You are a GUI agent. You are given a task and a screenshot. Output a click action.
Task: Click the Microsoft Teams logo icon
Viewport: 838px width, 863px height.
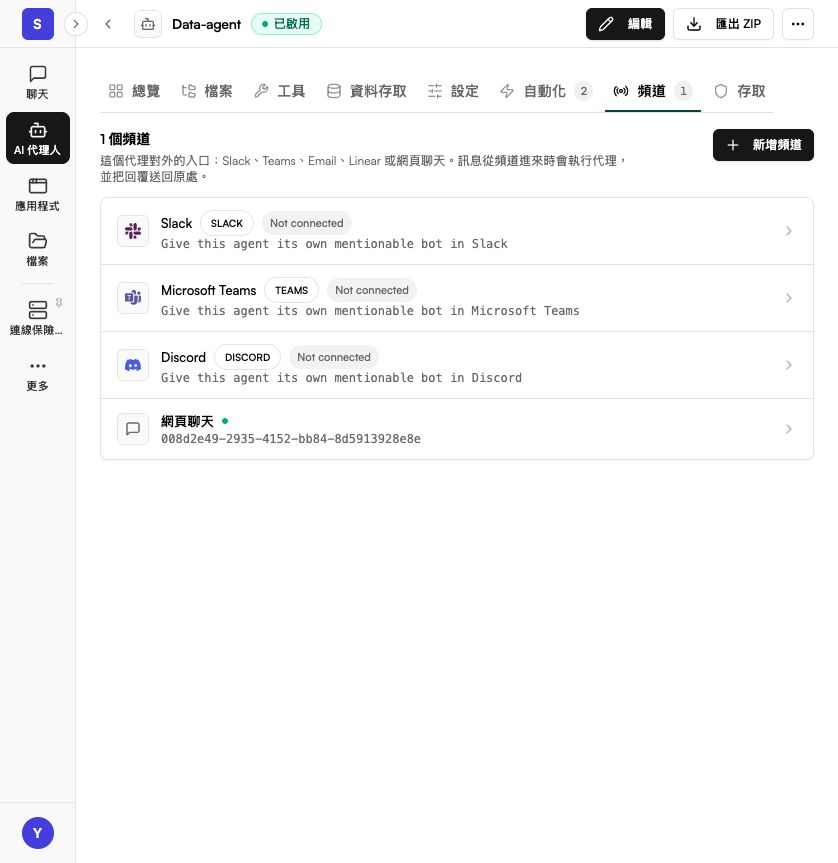[x=133, y=298]
